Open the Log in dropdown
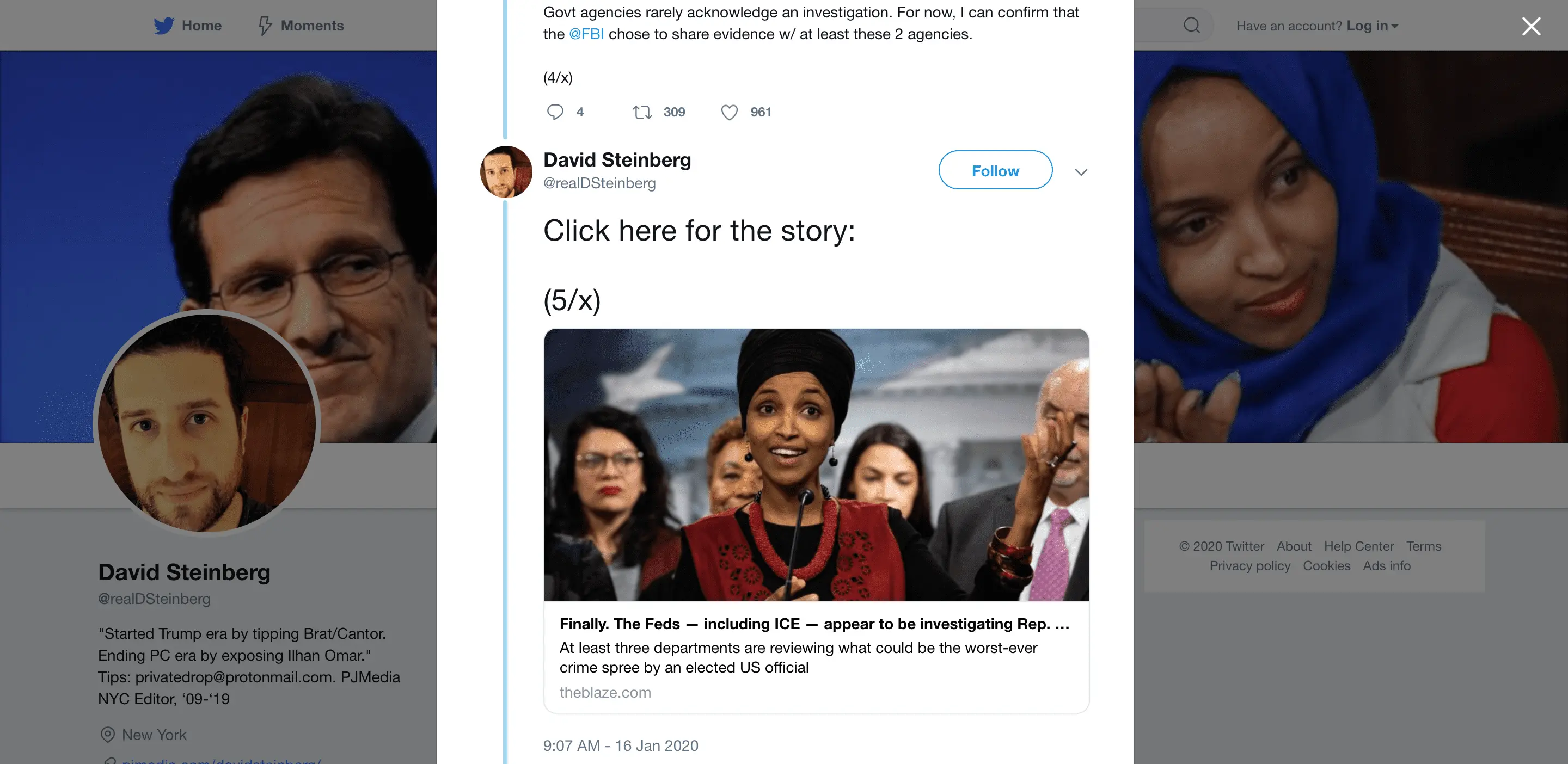The width and height of the screenshot is (1568, 764). click(x=1373, y=26)
